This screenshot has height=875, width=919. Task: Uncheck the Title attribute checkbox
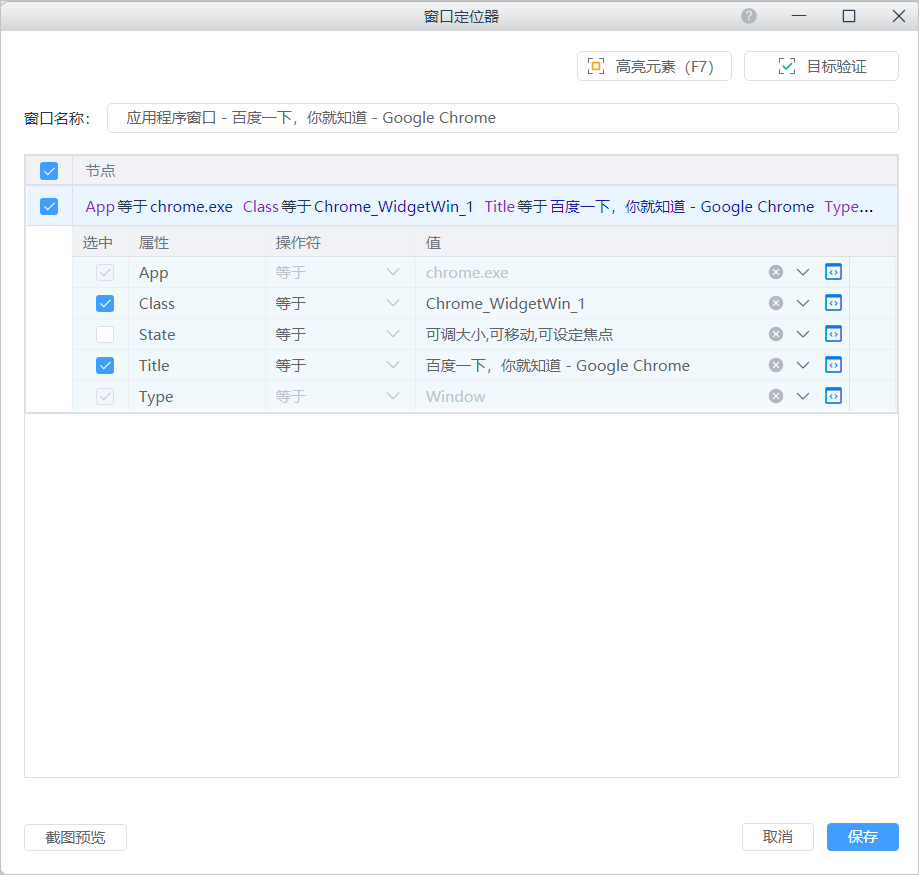point(105,366)
